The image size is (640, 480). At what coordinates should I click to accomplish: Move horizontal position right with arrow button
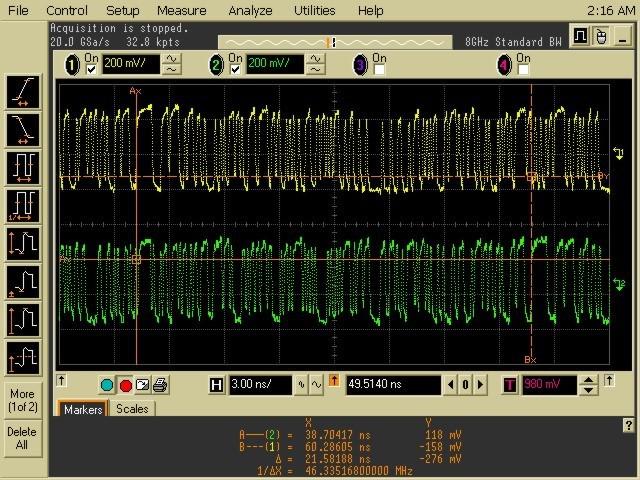point(480,384)
